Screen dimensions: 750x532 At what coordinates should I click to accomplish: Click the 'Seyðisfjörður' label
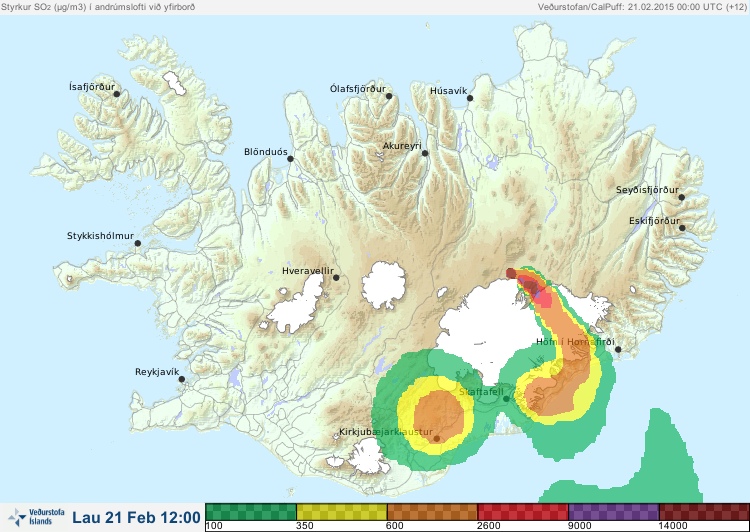647,190
